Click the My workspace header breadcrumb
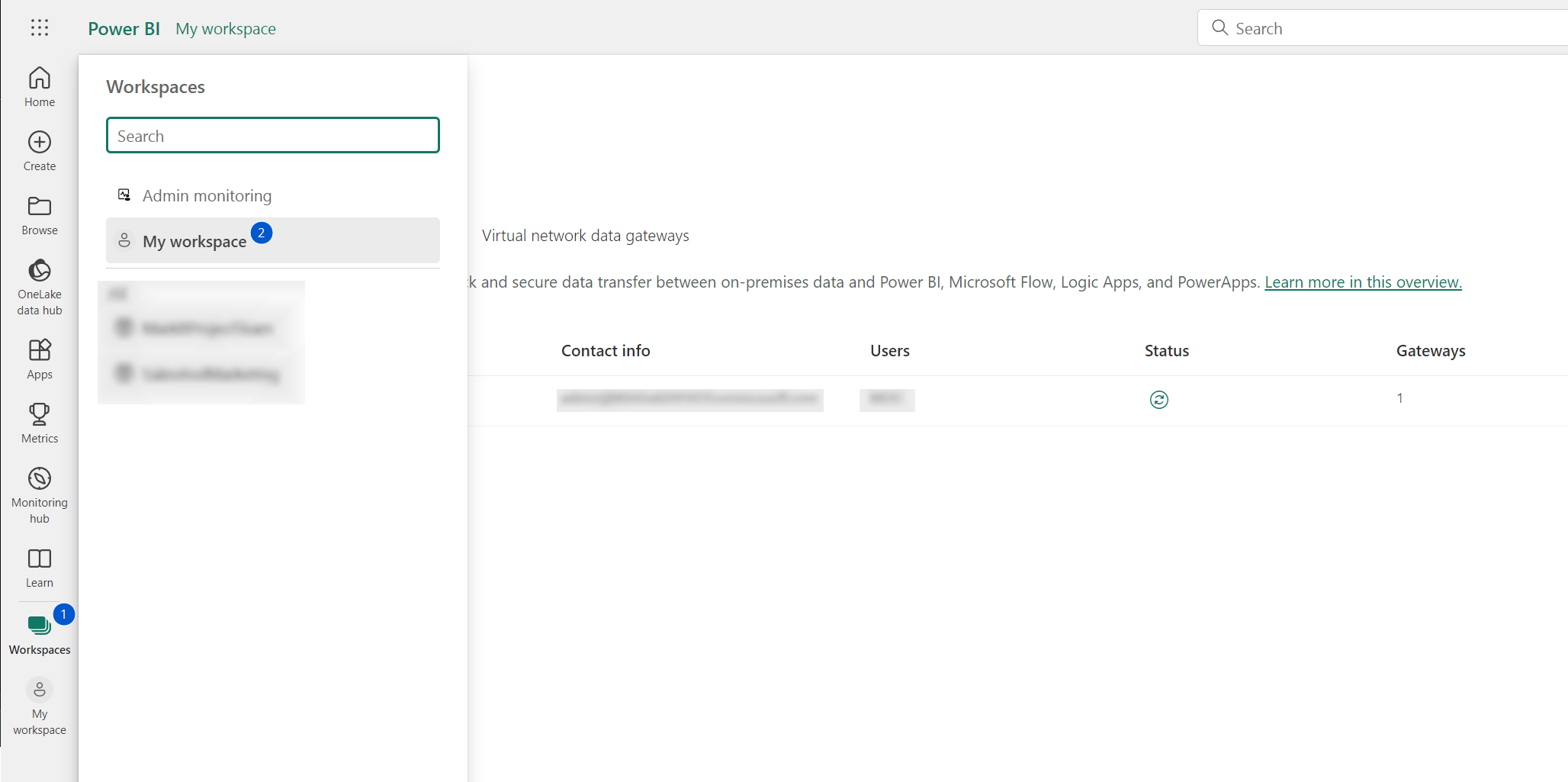The width and height of the screenshot is (1568, 782). coord(226,28)
